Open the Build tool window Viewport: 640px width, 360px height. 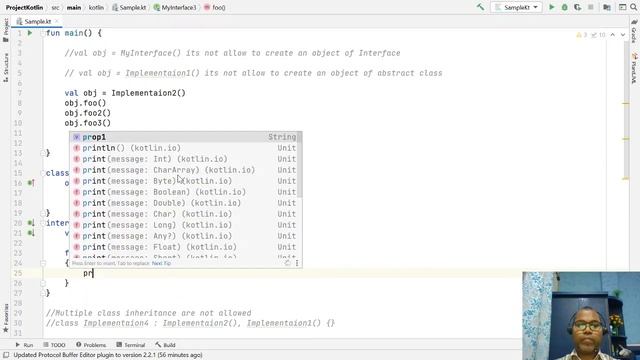pos(165,345)
